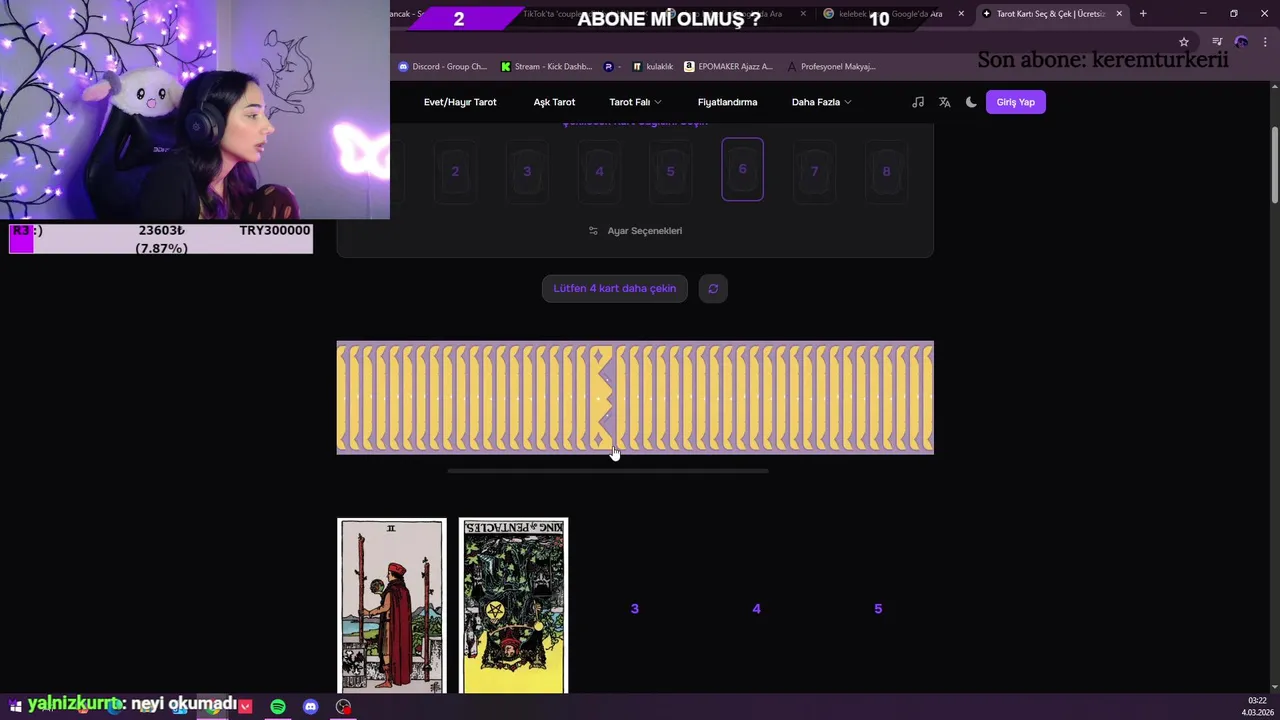
Task: Click the page vertical scrollbar
Action: tap(1274, 163)
